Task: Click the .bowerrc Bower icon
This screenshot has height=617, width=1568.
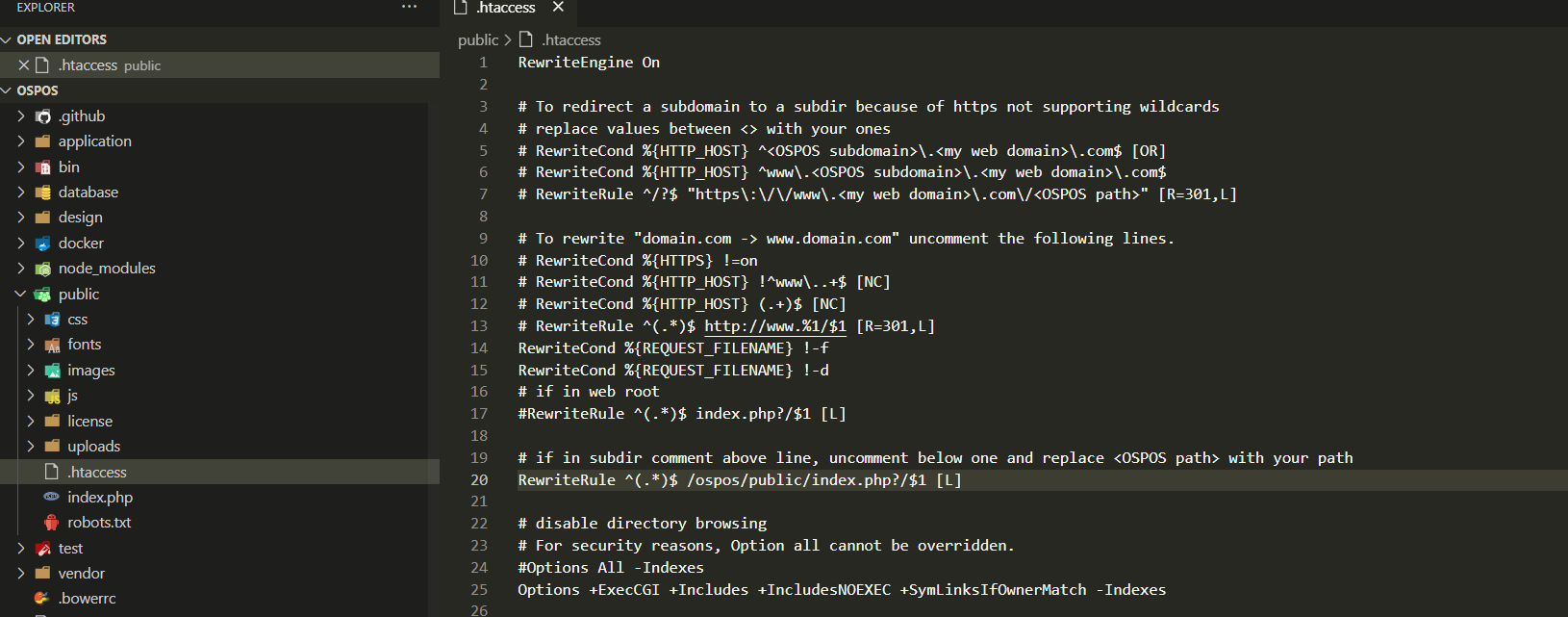Action: click(40, 597)
